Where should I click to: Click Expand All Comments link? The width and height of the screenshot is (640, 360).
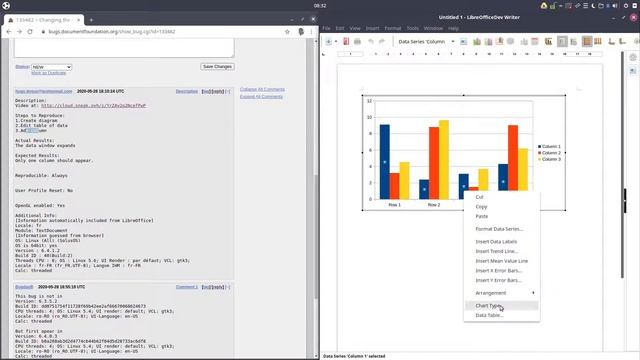pyautogui.click(x=261, y=97)
